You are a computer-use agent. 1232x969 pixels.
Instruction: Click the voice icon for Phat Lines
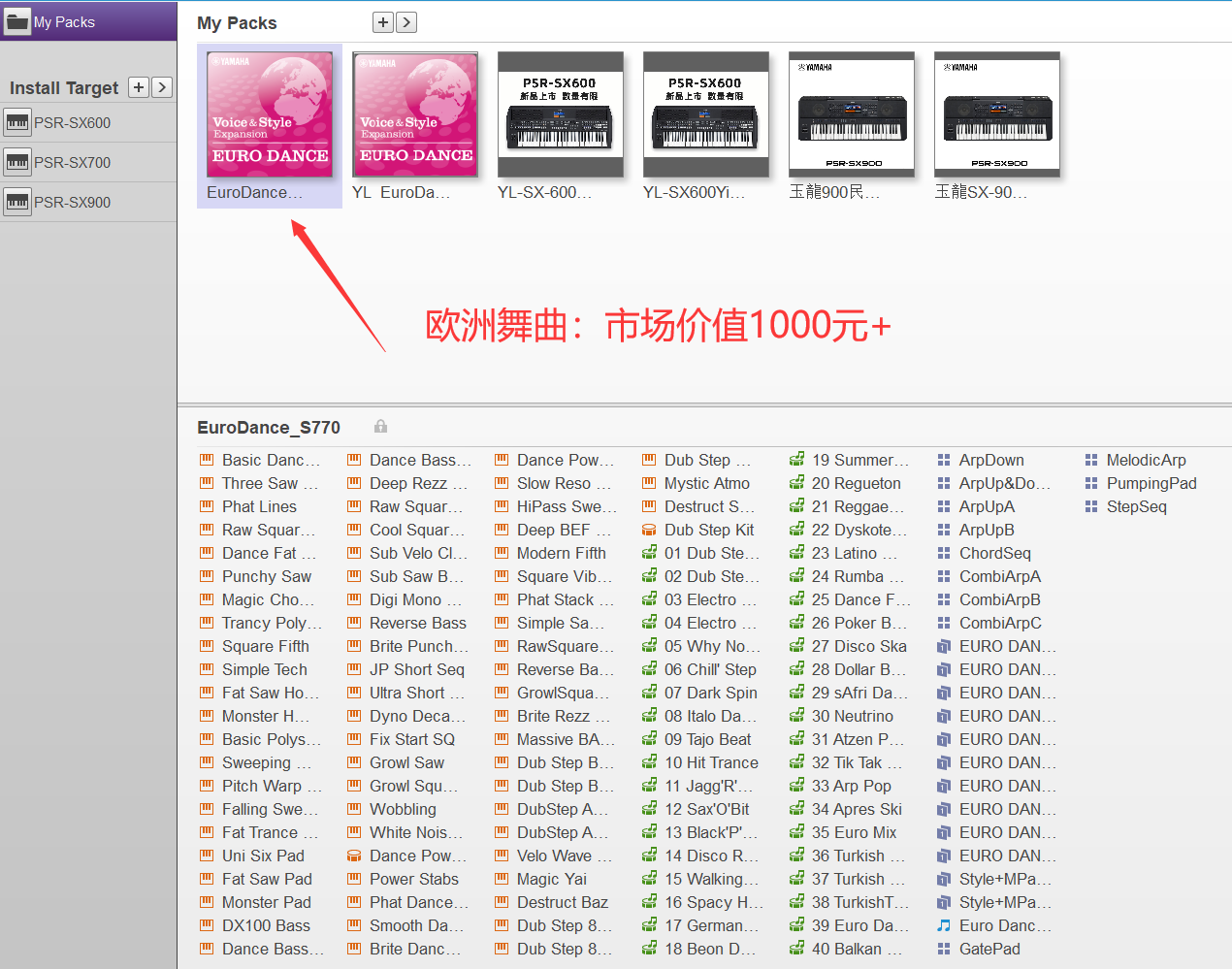[x=207, y=506]
